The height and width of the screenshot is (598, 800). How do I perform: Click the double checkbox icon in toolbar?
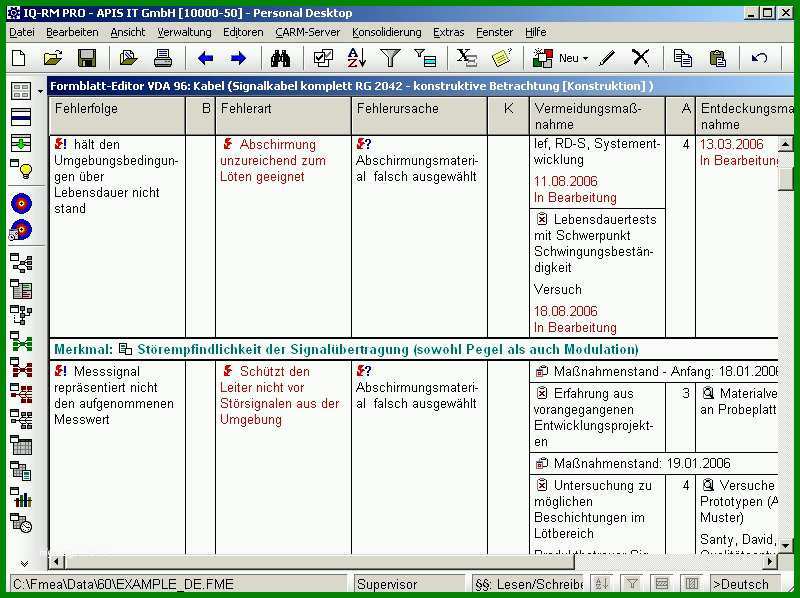click(x=323, y=58)
